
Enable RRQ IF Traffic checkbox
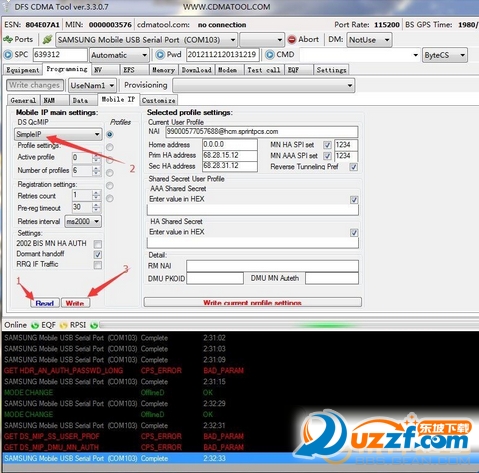[98, 265]
